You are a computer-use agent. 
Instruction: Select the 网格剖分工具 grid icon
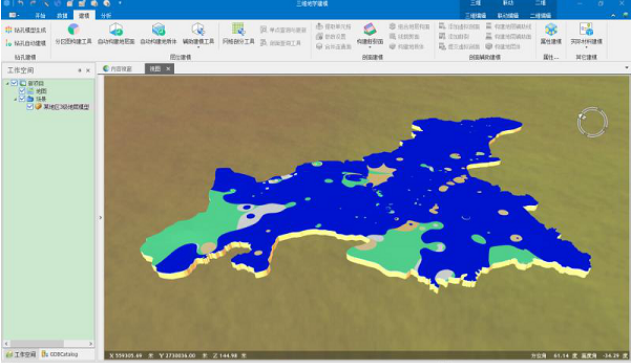238,29
